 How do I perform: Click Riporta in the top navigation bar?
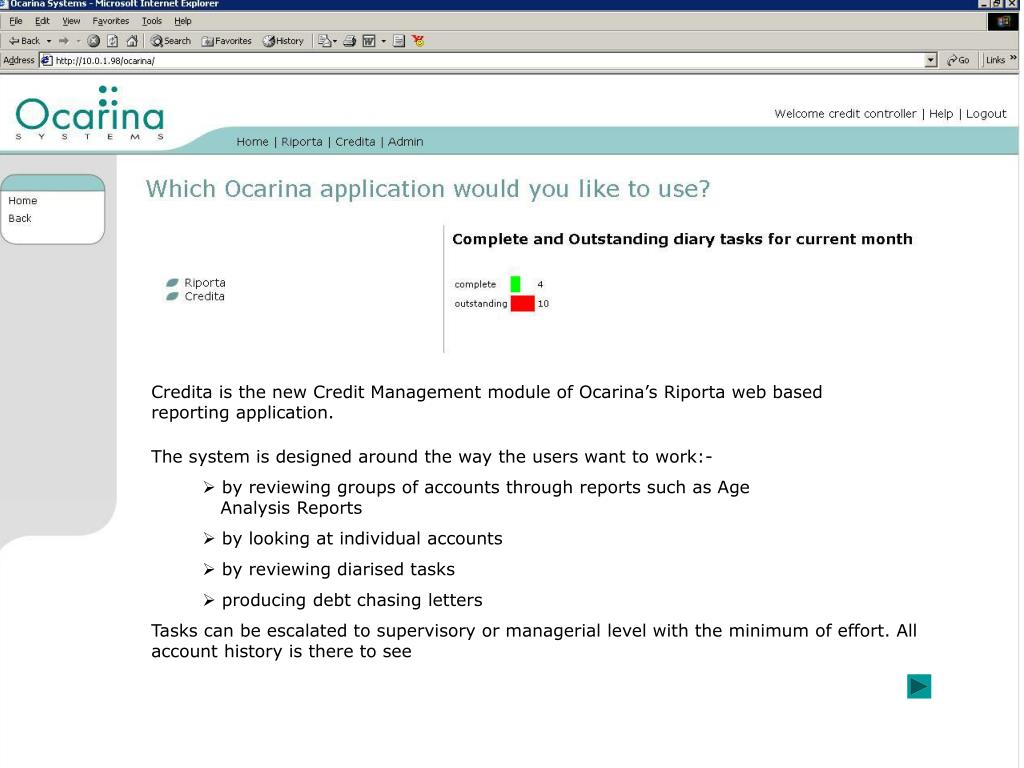[302, 142]
